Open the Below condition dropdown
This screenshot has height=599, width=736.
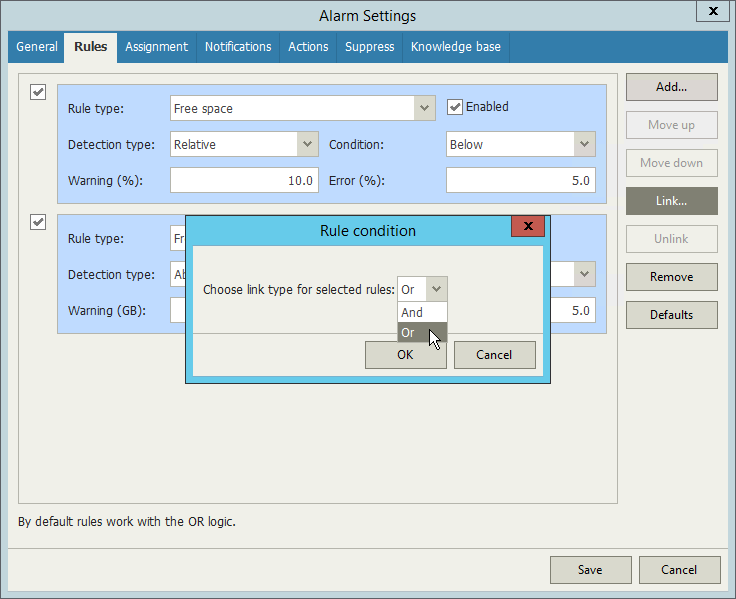click(584, 144)
